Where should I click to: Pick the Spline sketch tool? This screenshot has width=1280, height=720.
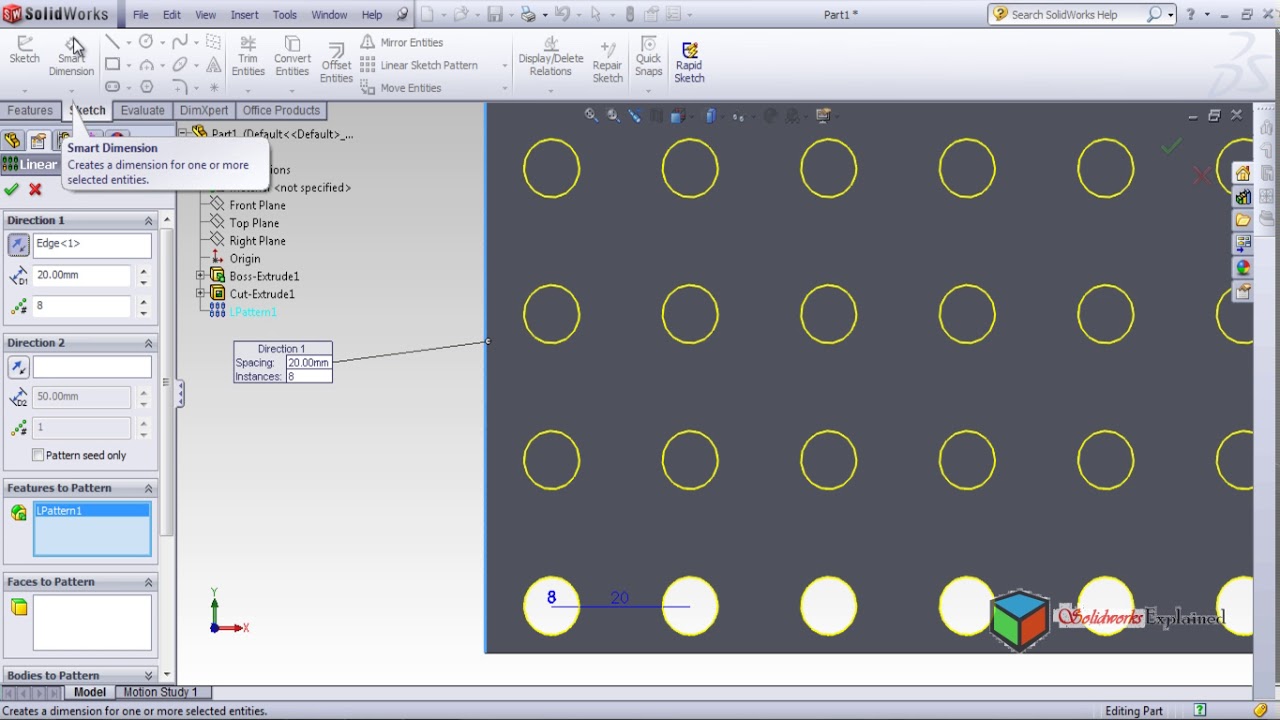click(180, 42)
